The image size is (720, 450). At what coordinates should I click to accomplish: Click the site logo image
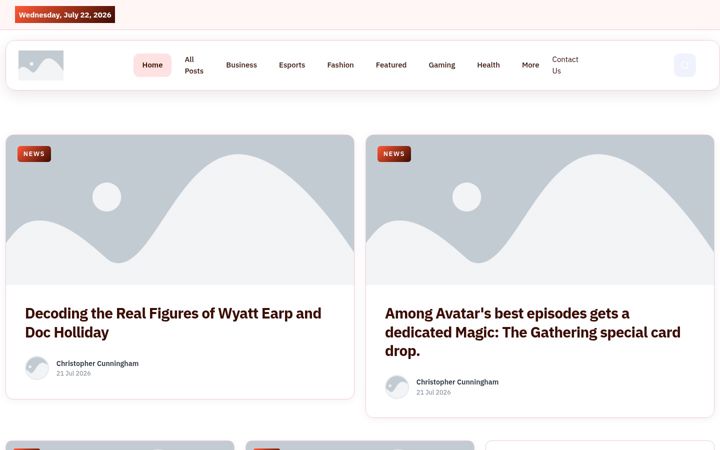(x=41, y=65)
